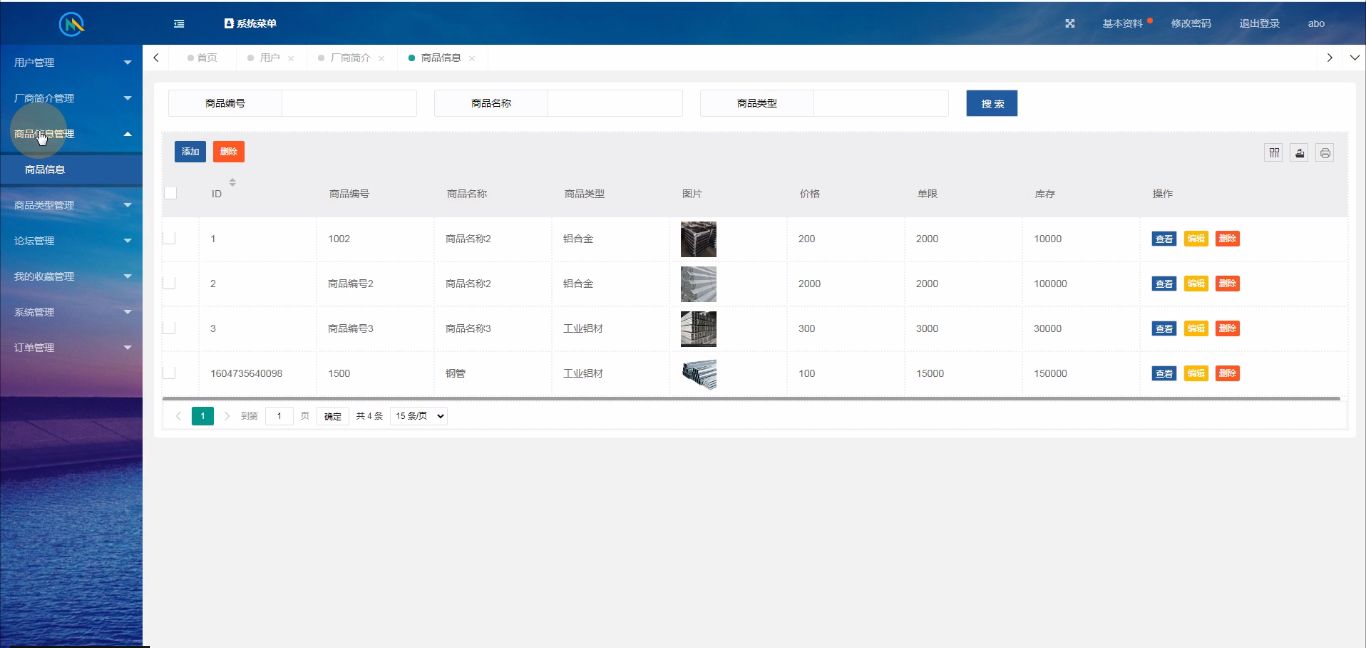The width and height of the screenshot is (1366, 648).
Task: Expand the 用户管理 menu
Action: tap(71, 62)
